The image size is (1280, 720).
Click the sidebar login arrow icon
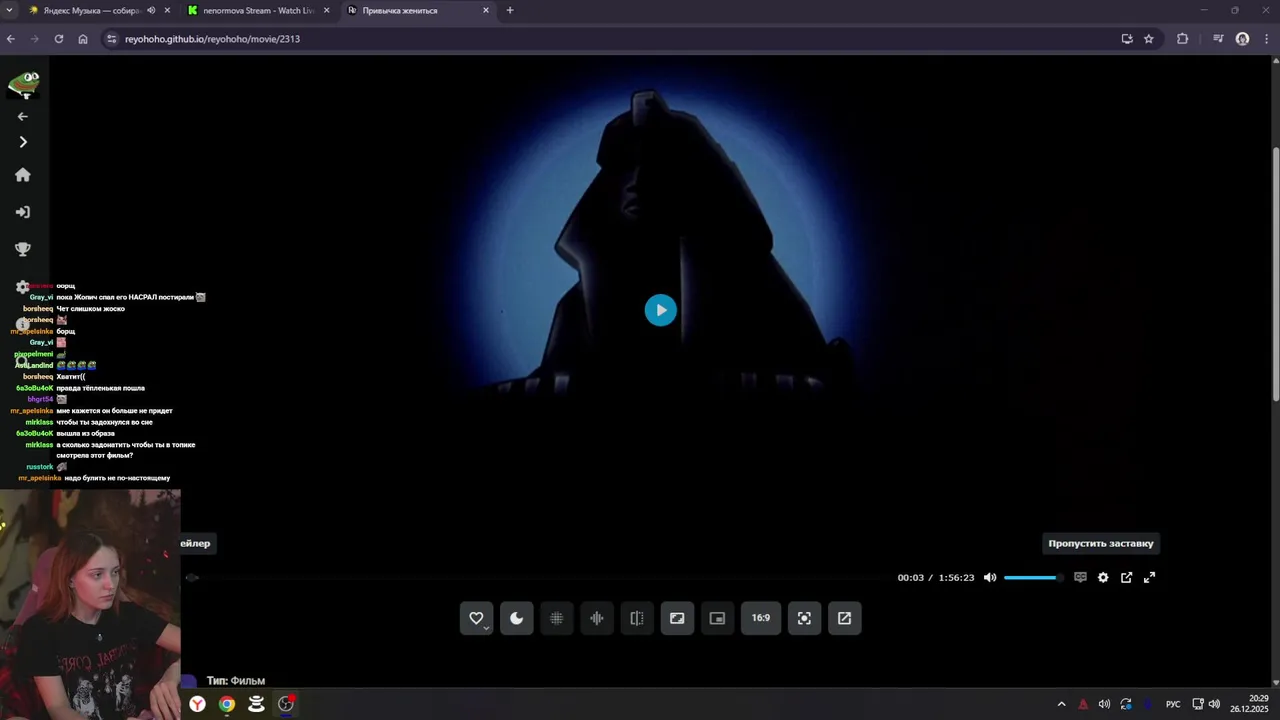pos(22,212)
